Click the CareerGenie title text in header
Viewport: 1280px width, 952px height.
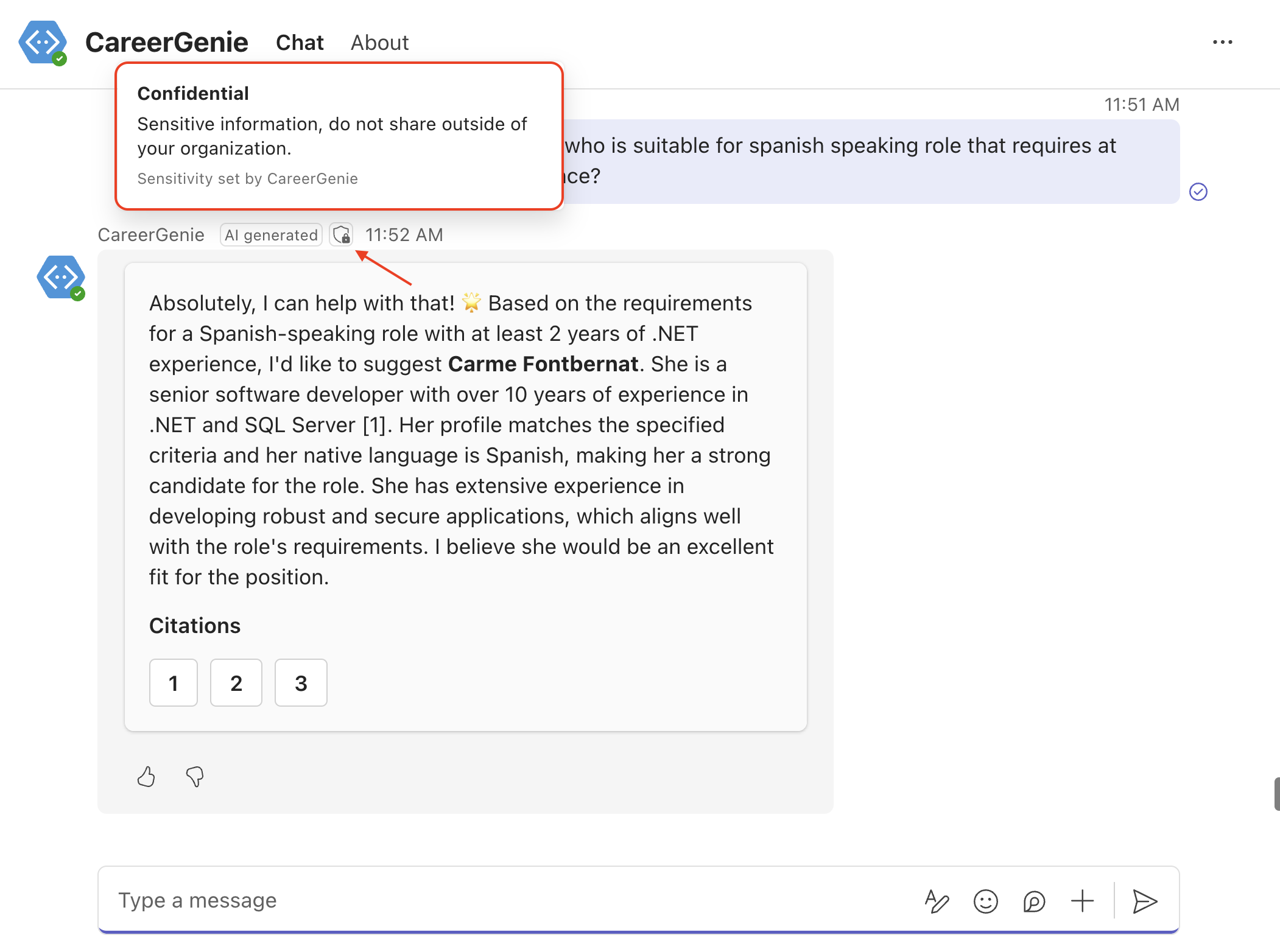coord(167,43)
